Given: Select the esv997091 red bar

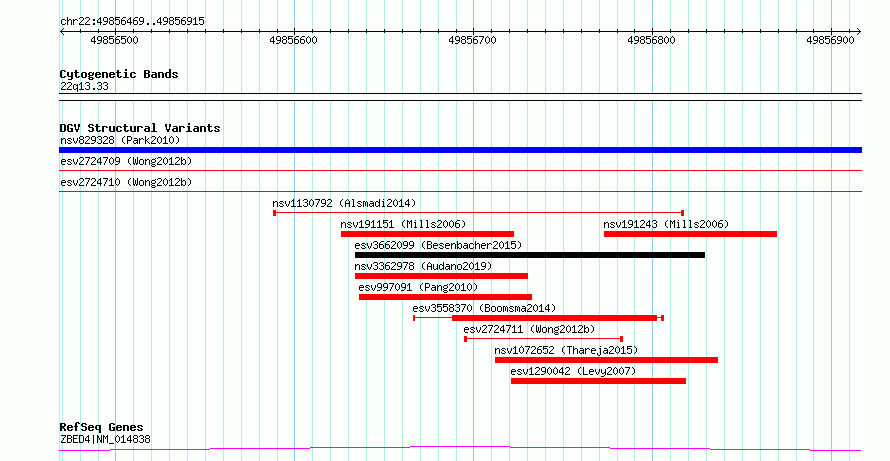Looking at the screenshot, I should (446, 297).
